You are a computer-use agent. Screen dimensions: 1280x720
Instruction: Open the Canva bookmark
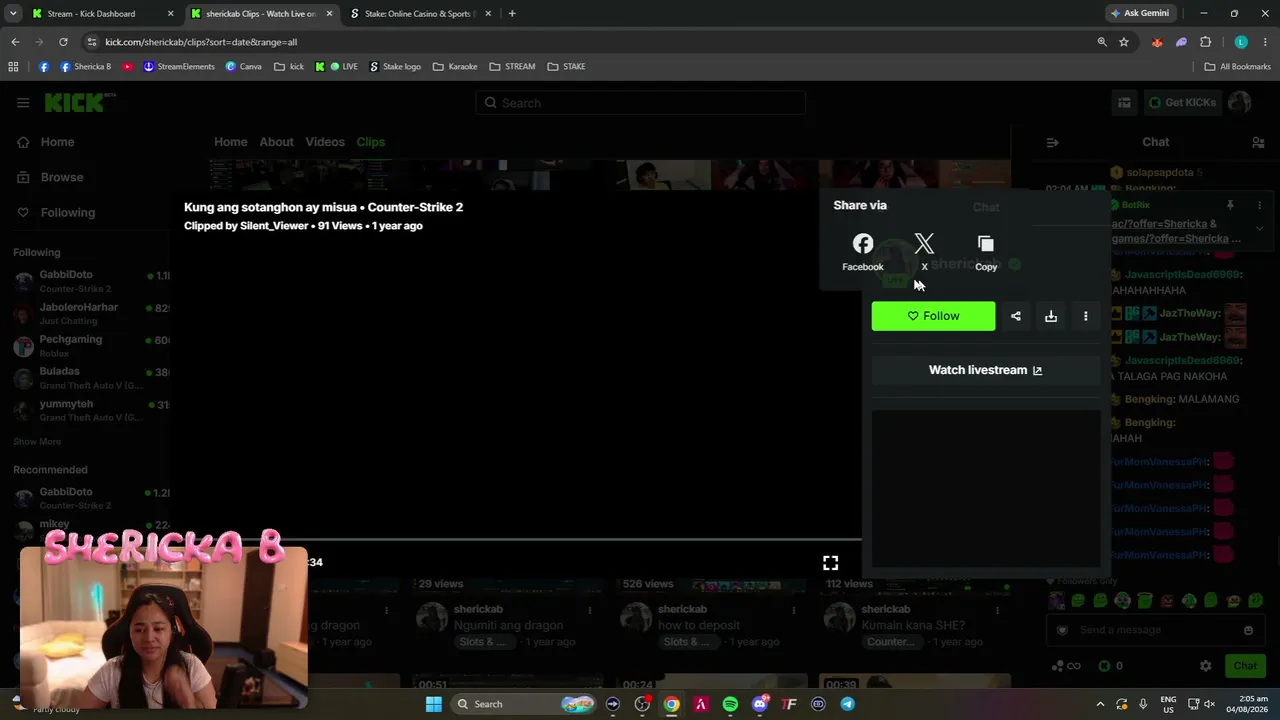[x=243, y=67]
